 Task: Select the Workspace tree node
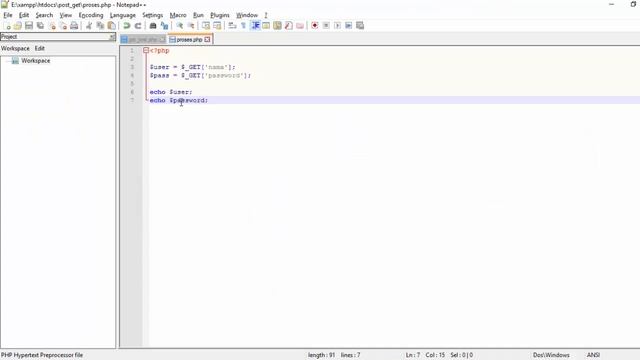[36, 60]
